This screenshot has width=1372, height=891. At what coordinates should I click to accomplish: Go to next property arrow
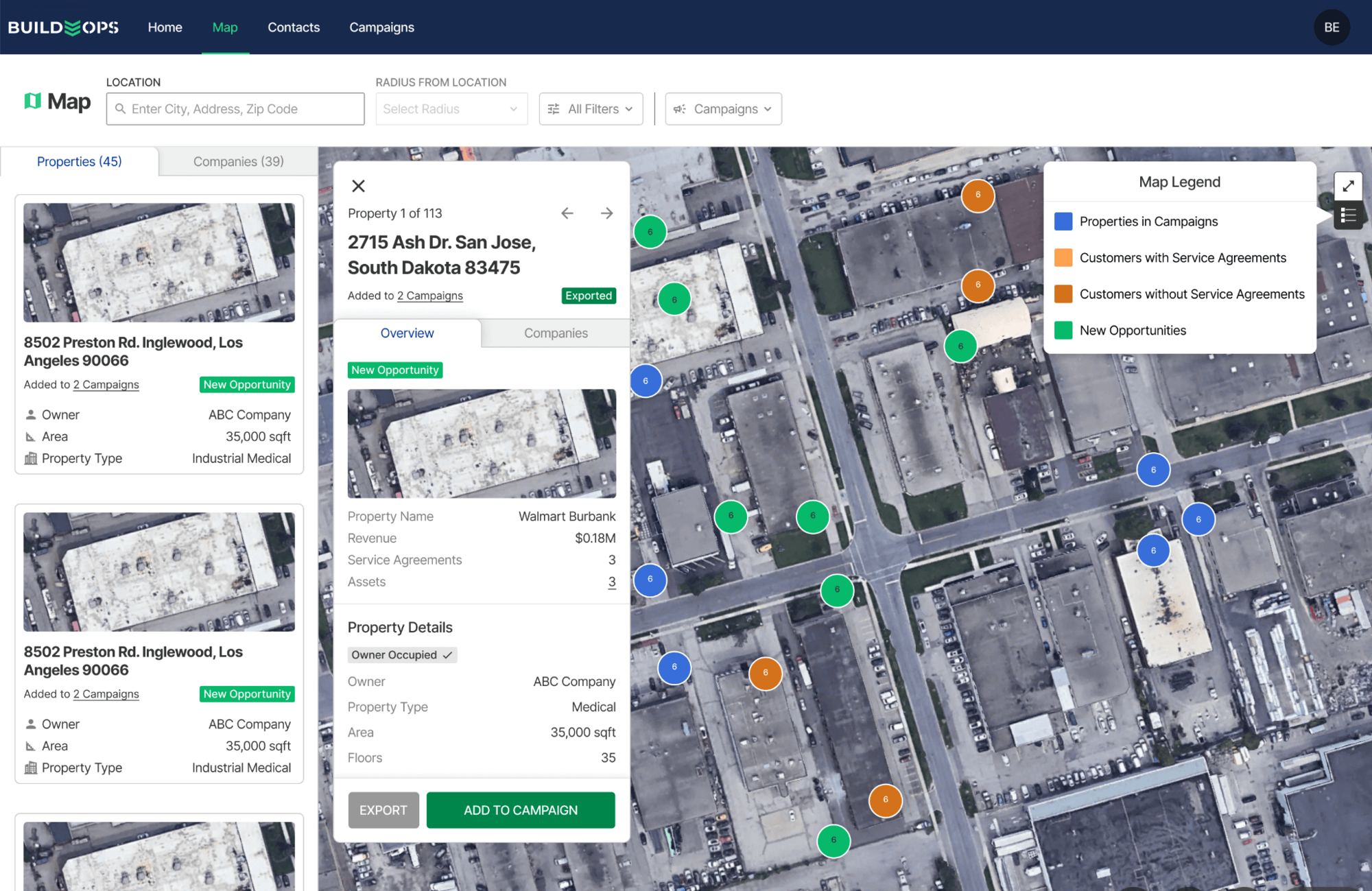click(606, 213)
